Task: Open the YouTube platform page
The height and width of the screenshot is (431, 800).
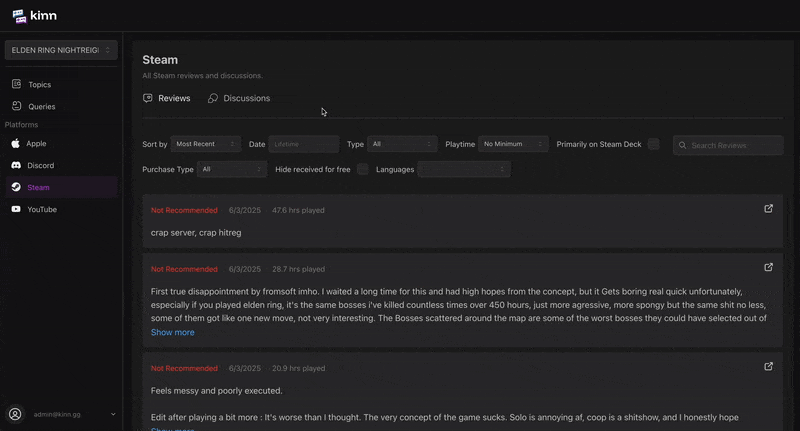Action: (61, 209)
